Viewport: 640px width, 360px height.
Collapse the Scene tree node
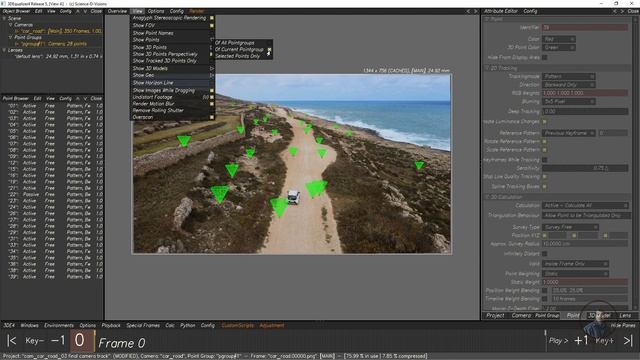pyautogui.click(x=4, y=18)
